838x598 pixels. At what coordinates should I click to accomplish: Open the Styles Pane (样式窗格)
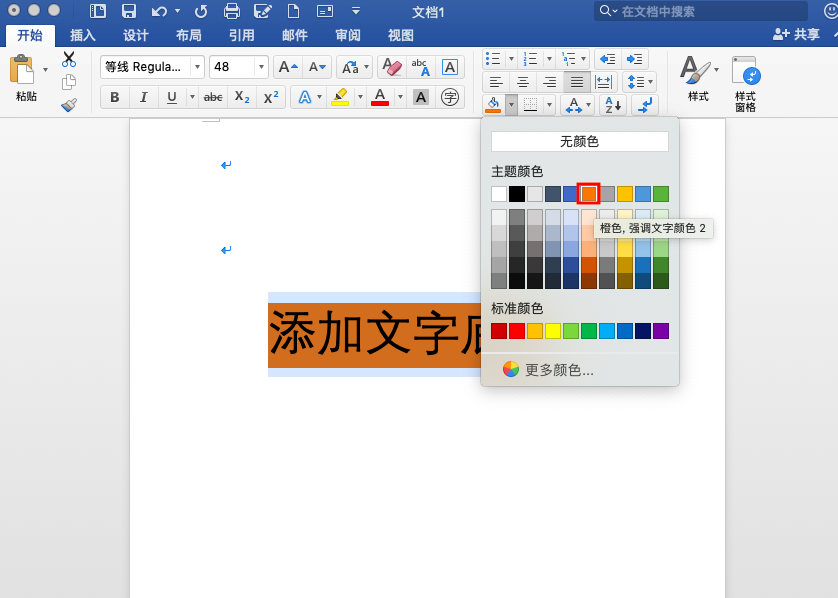(745, 82)
